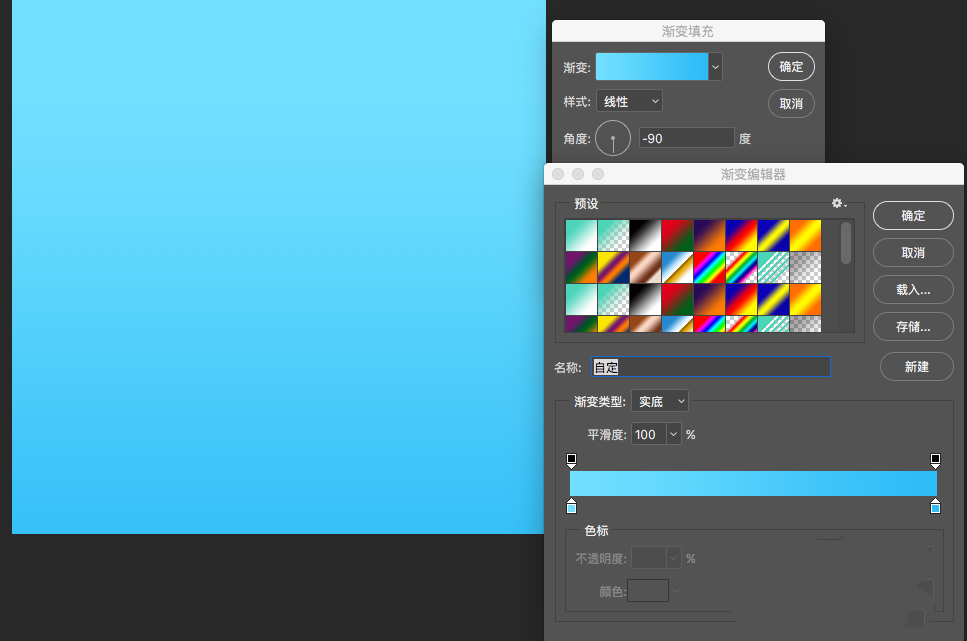Choose the rainbow spectrum gradient preset
The width and height of the screenshot is (967, 641).
(x=709, y=267)
